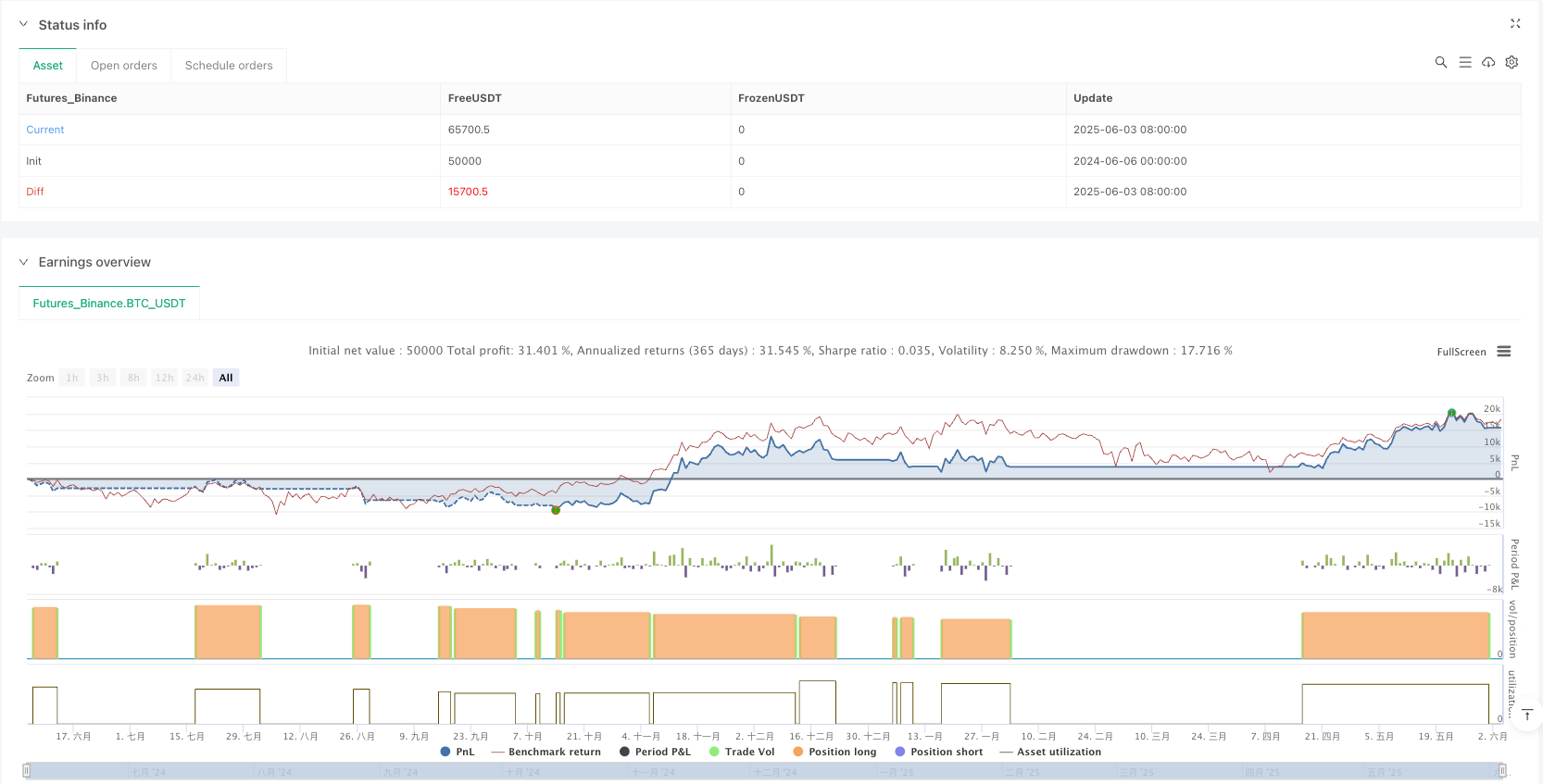Click the expand icon at top right
Image resolution: width=1543 pixels, height=784 pixels.
tap(1515, 24)
